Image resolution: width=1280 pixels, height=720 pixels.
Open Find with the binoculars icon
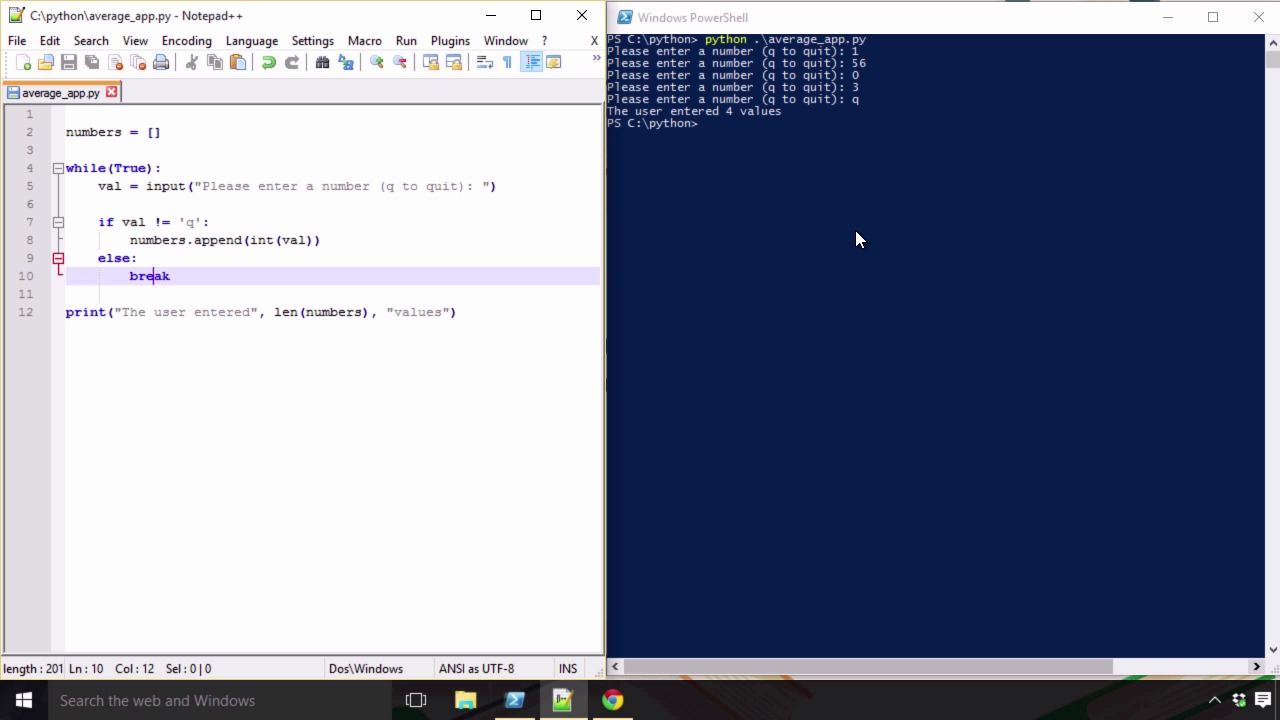pyautogui.click(x=323, y=62)
